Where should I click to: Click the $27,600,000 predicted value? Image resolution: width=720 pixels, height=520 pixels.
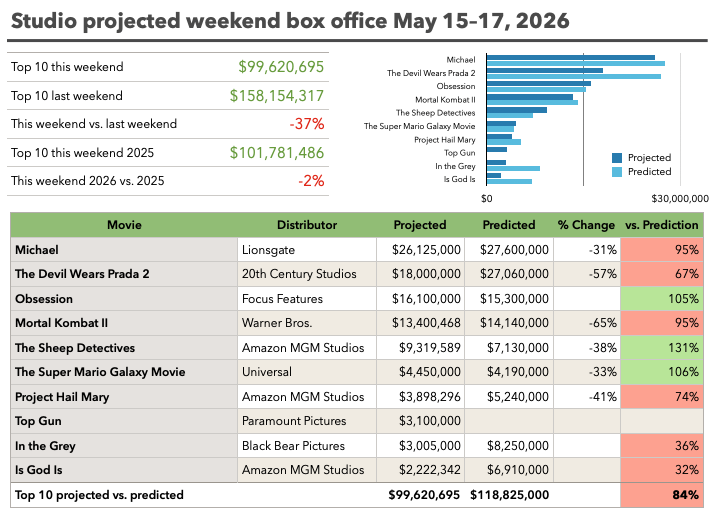coord(514,249)
